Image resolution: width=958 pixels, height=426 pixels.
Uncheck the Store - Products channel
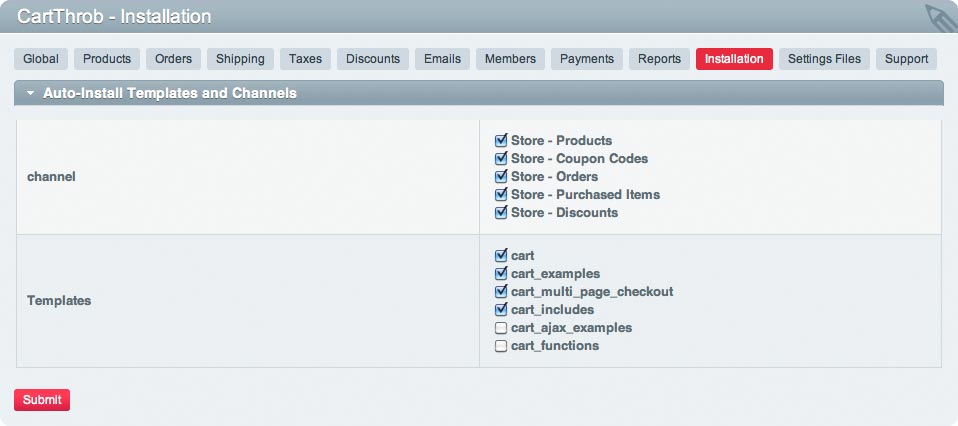[x=501, y=141]
